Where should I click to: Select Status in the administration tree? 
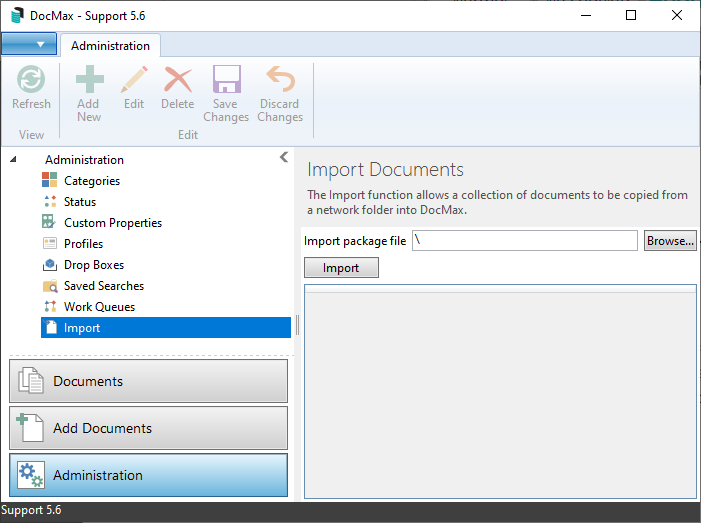click(80, 202)
